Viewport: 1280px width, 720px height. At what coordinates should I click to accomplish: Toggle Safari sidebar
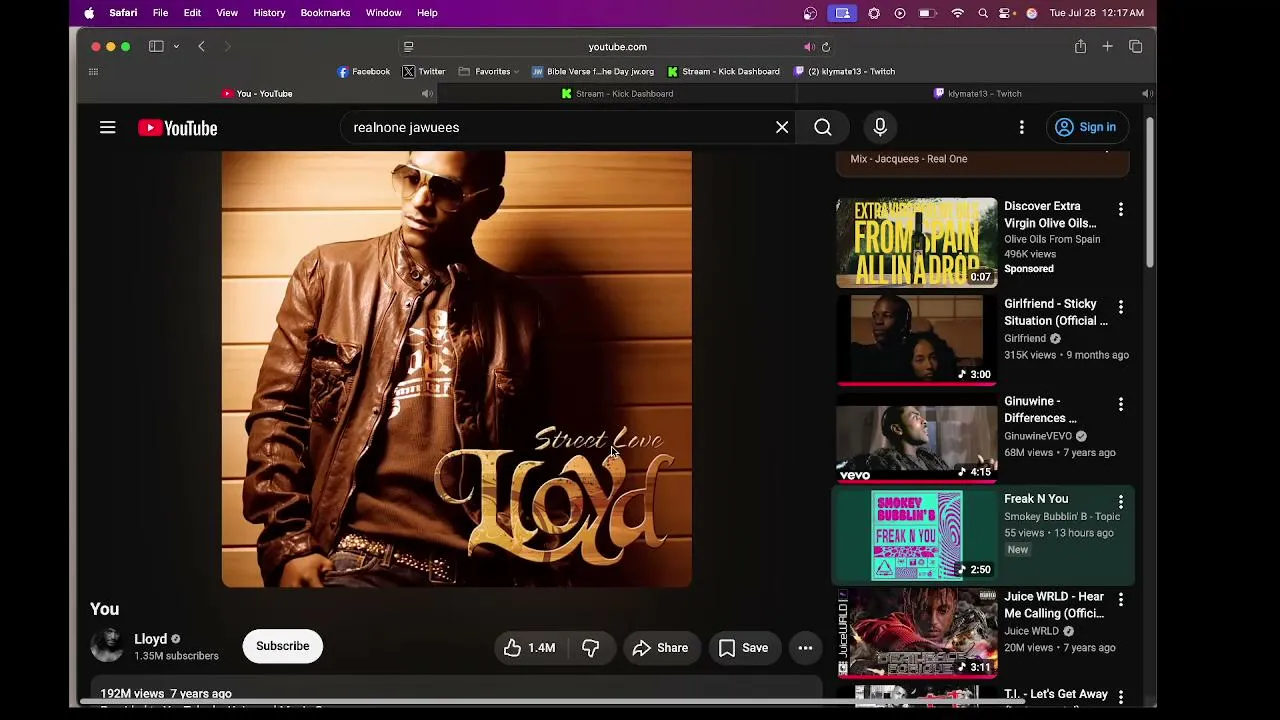pos(156,46)
